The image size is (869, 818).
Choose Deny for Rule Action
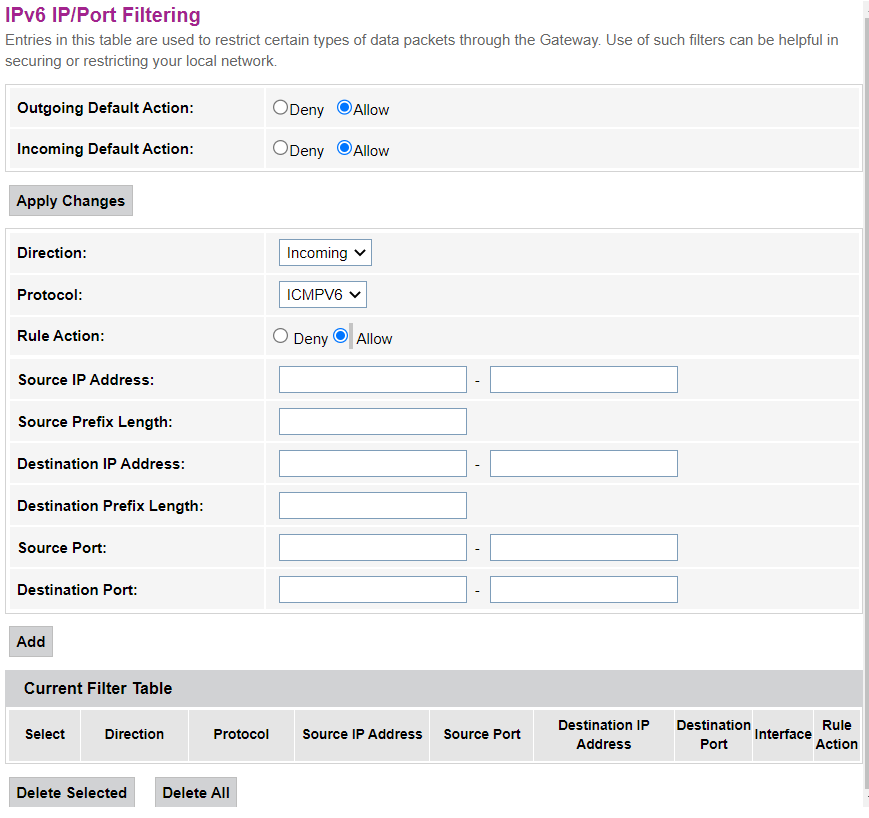tap(281, 336)
